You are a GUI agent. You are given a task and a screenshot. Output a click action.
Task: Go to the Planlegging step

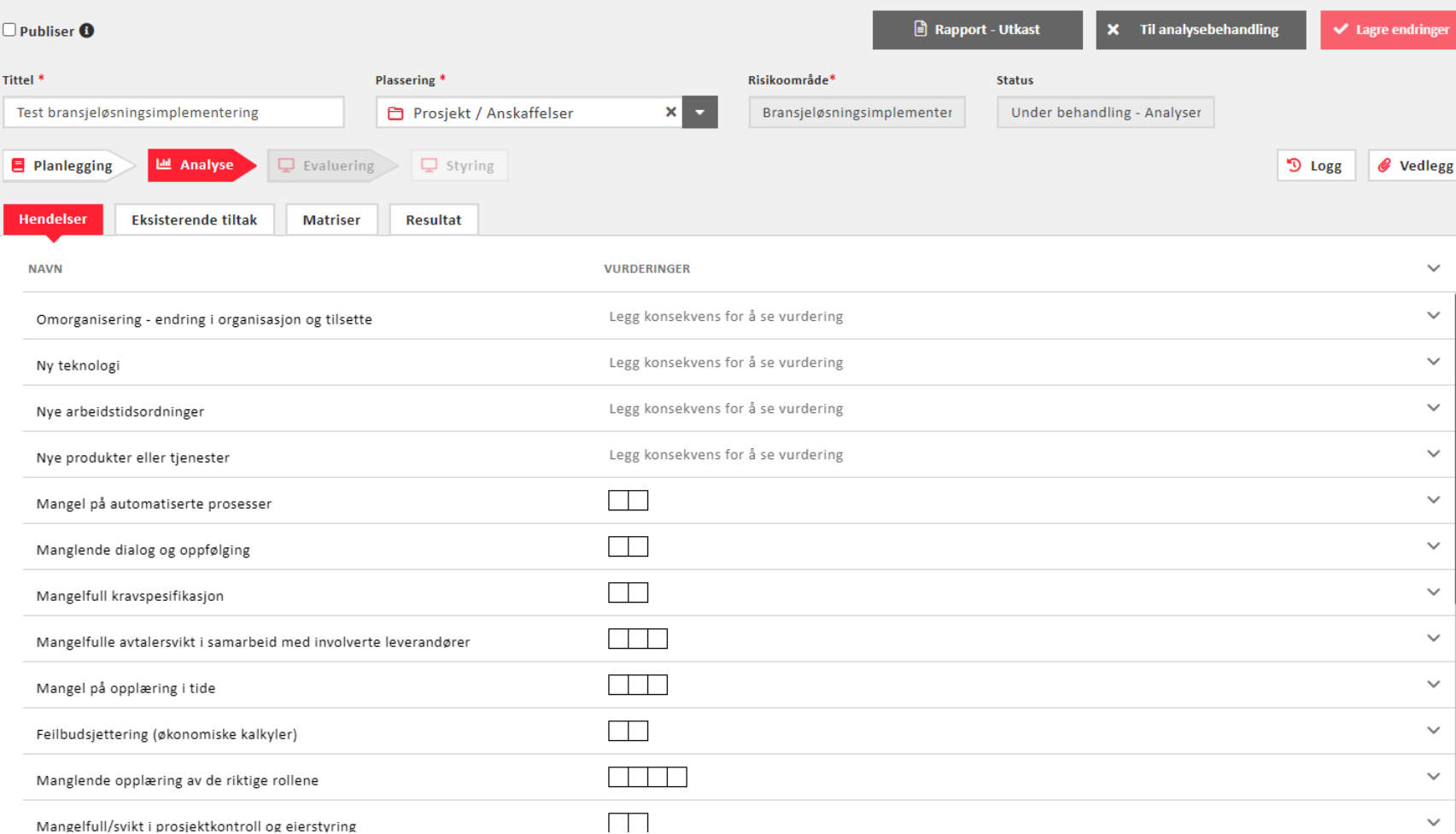(x=64, y=166)
